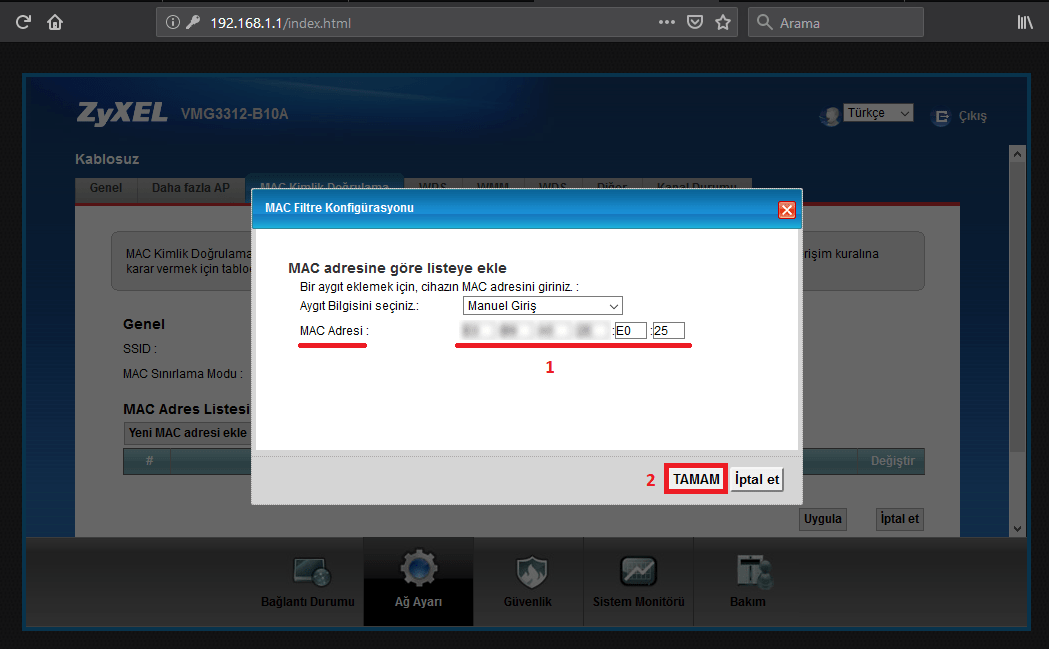Open the browser library icon
This screenshot has width=1049, height=649.
(1025, 23)
